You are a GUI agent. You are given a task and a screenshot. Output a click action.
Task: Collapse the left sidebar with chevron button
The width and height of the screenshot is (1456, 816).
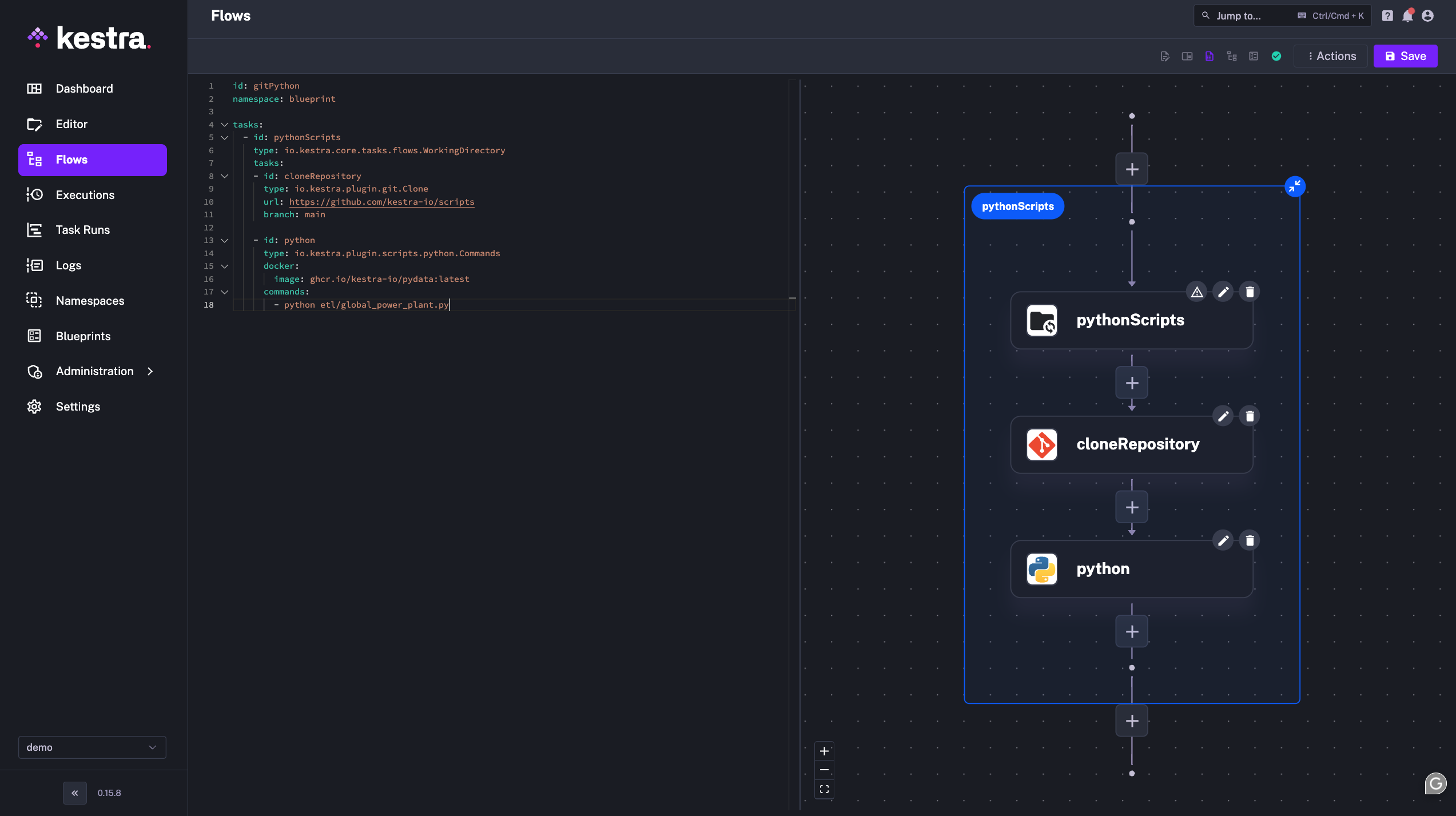(x=74, y=793)
